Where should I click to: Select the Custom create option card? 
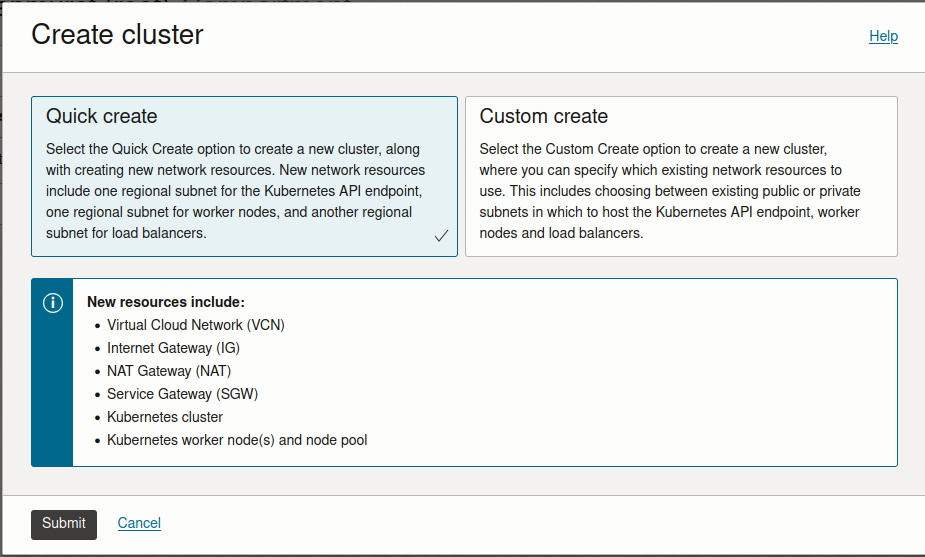point(681,176)
